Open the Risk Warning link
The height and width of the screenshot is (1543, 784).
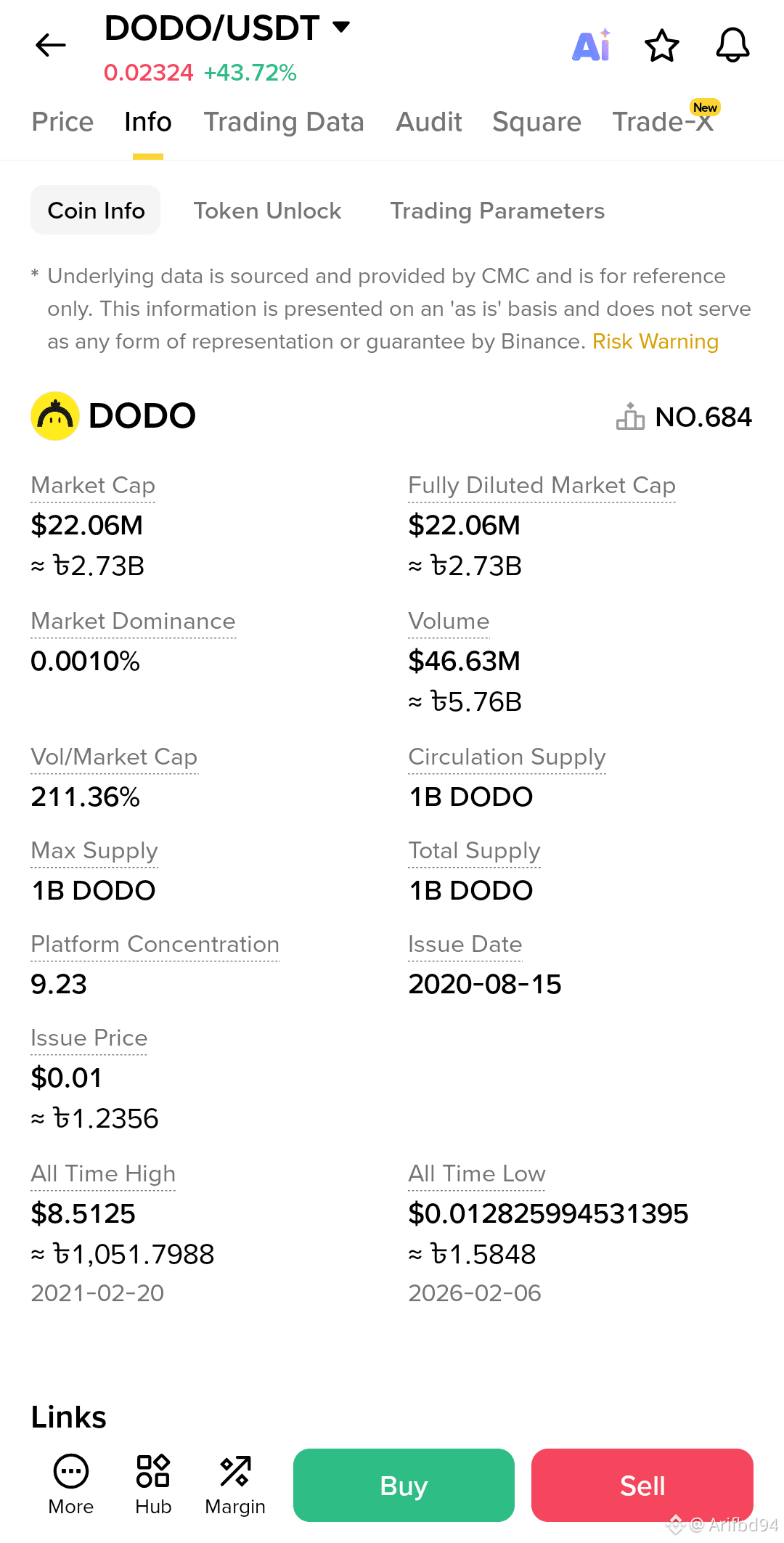tap(656, 341)
